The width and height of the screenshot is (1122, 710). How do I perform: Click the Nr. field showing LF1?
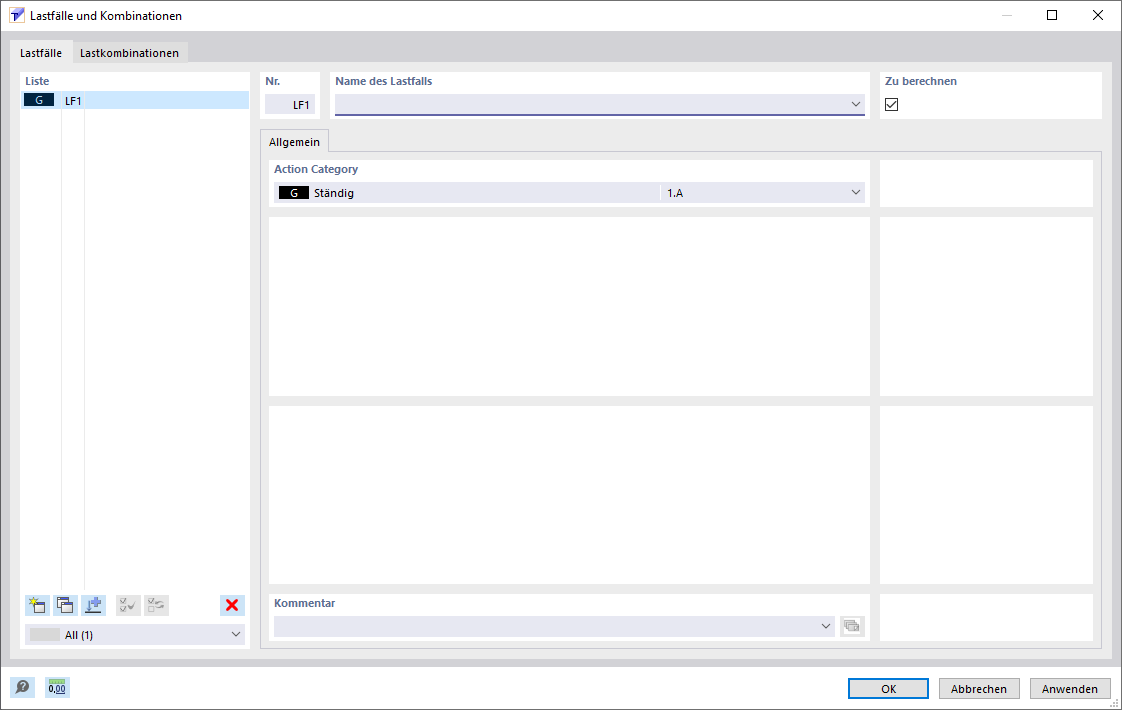point(290,104)
